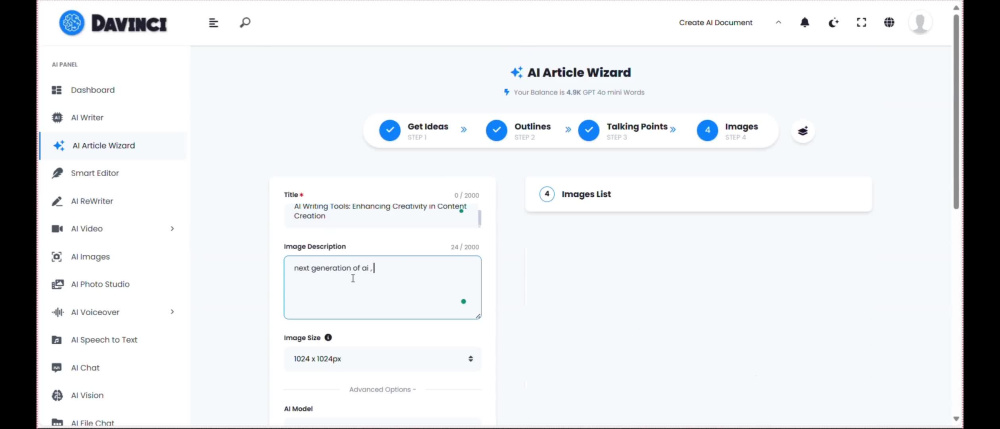Open the language globe icon
Viewport: 1000px width, 429px height.
point(889,22)
